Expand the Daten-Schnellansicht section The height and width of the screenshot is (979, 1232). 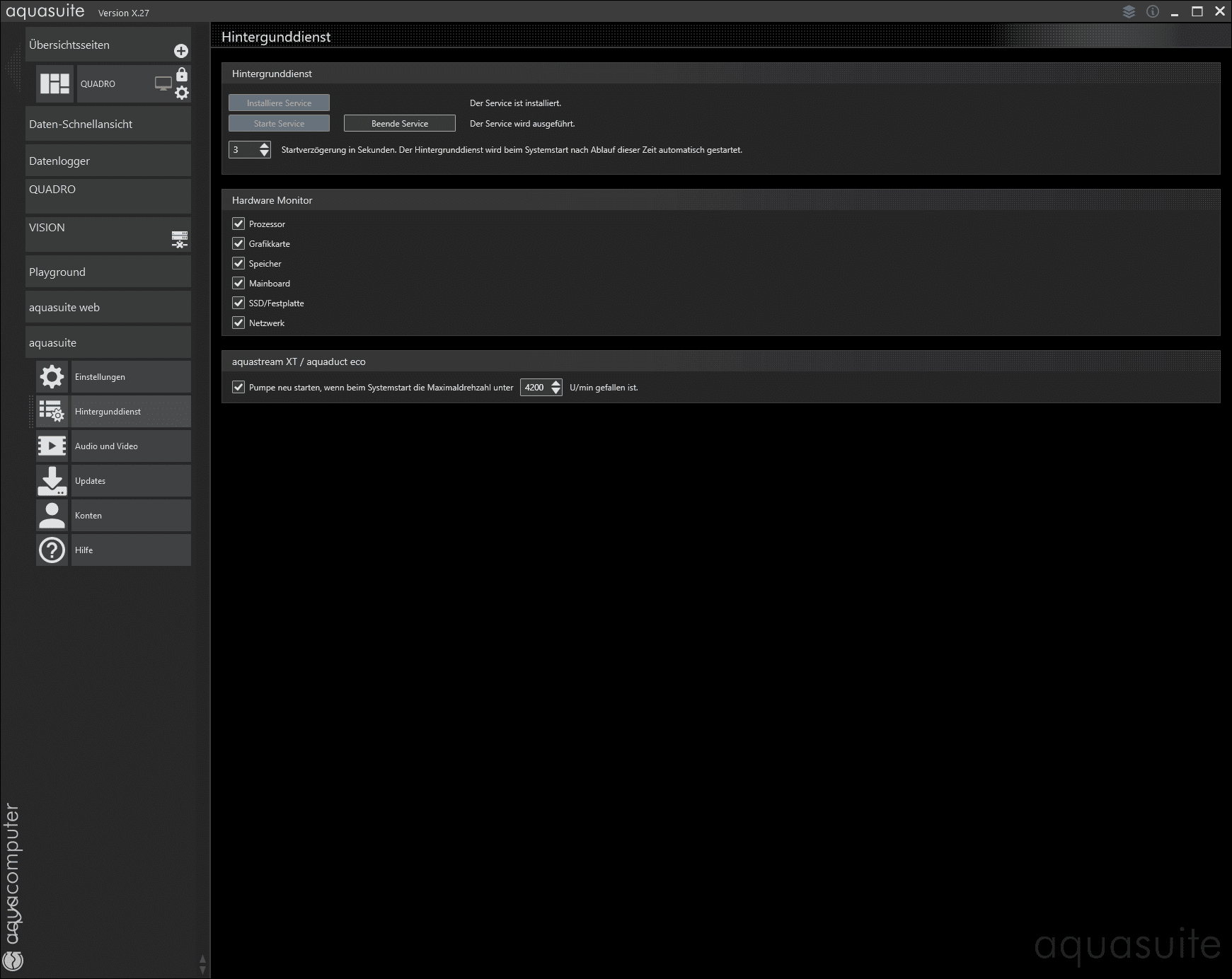click(x=108, y=124)
